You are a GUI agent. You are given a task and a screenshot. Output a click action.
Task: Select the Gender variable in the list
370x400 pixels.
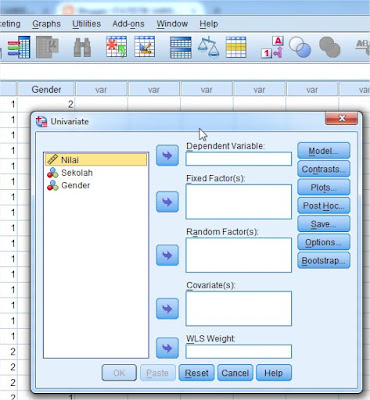pos(96,185)
